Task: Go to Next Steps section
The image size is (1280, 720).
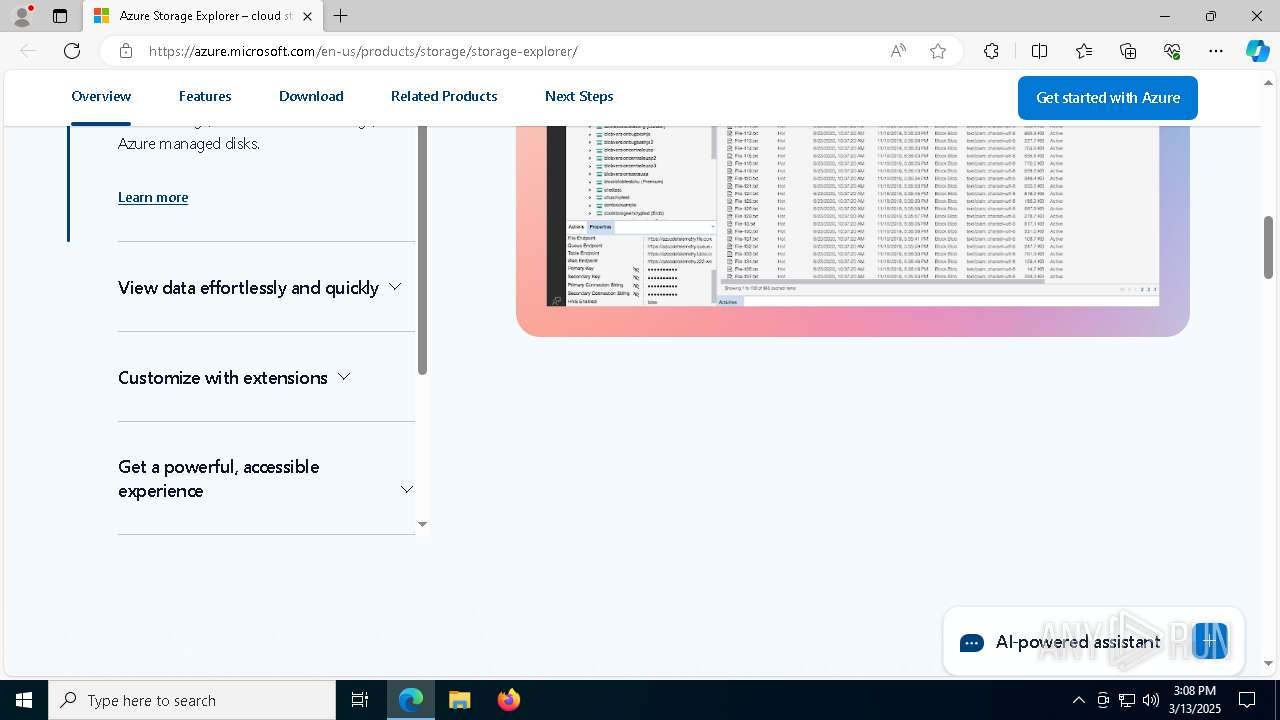Action: (579, 96)
